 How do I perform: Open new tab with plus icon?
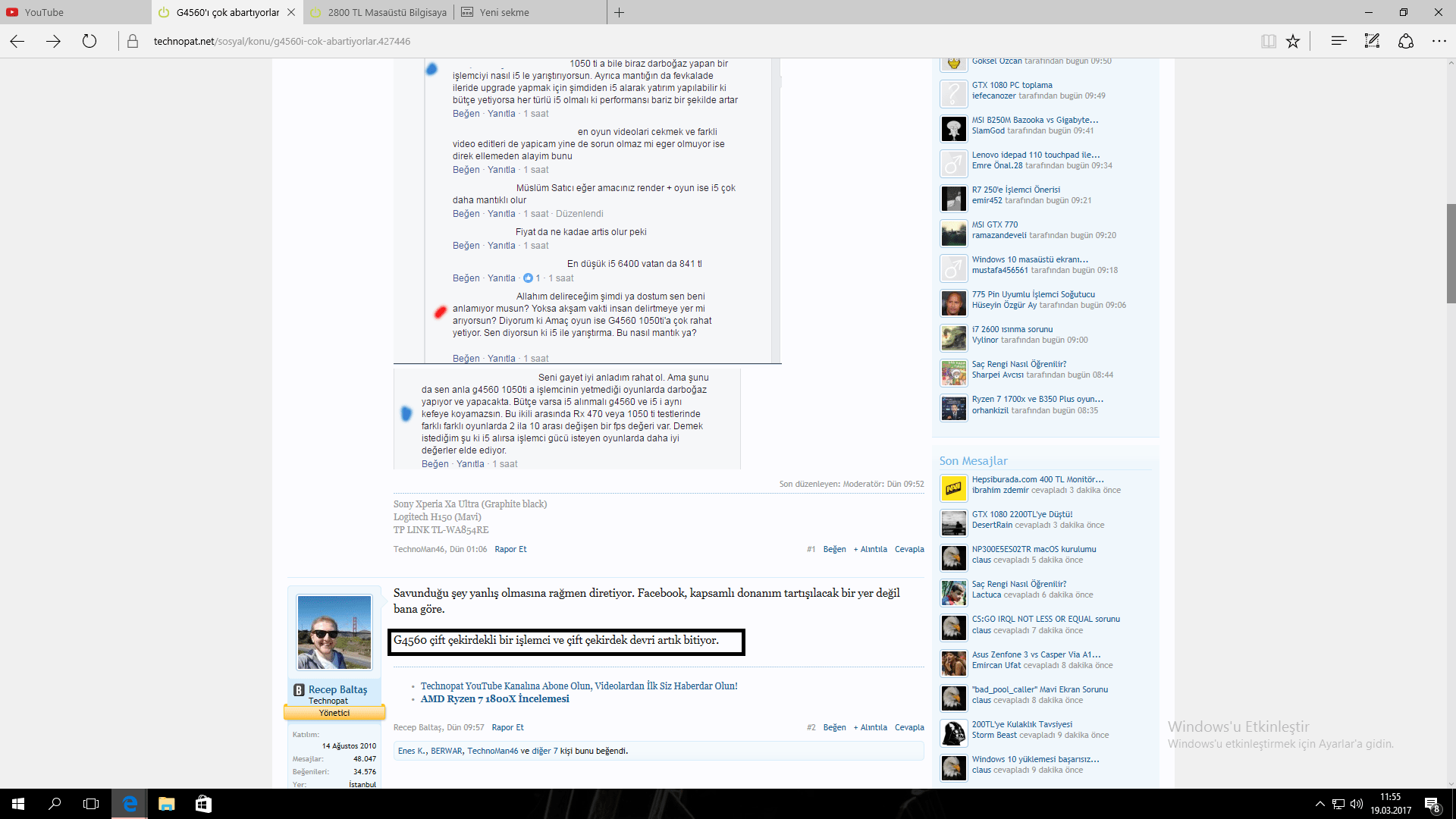[619, 12]
